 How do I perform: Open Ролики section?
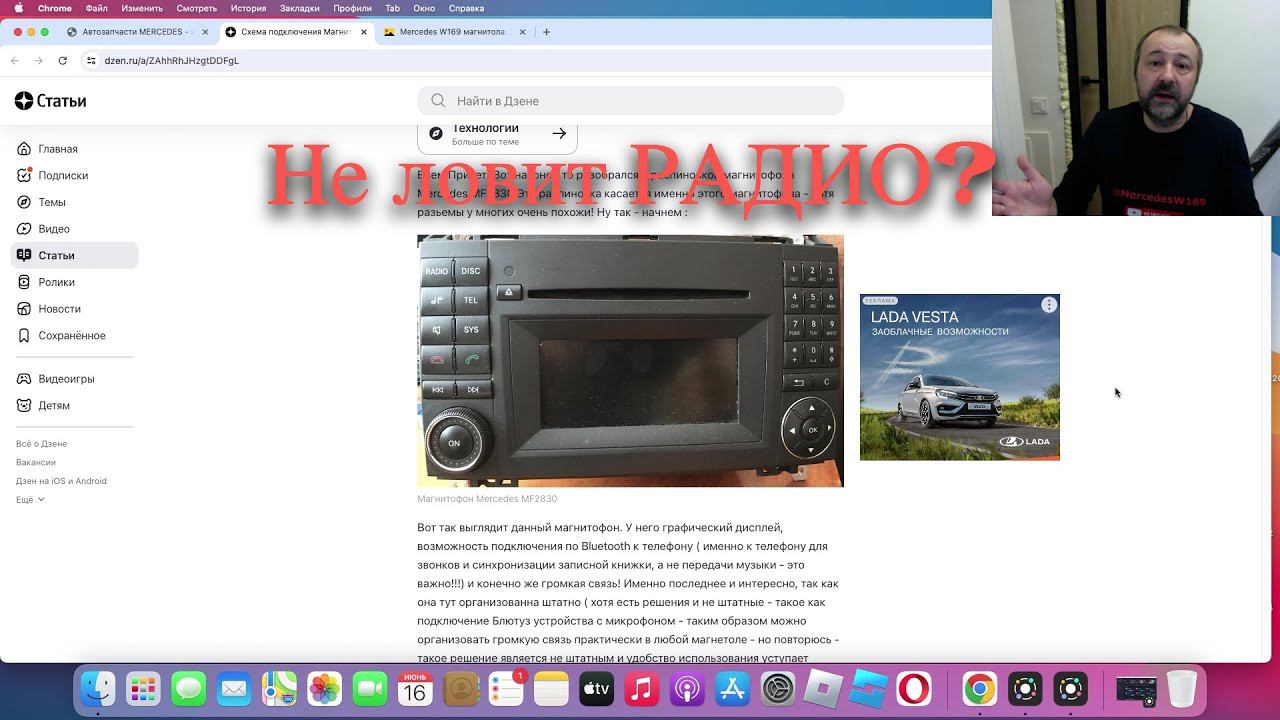tap(56, 283)
